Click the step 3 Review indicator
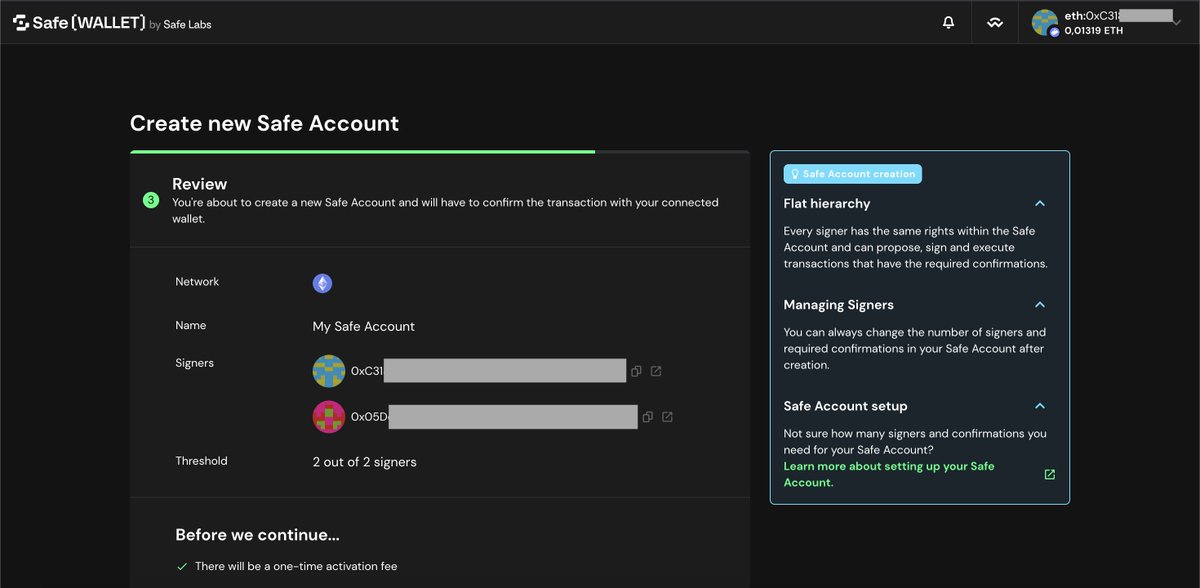This screenshot has height=588, width=1200. pyautogui.click(x=150, y=200)
